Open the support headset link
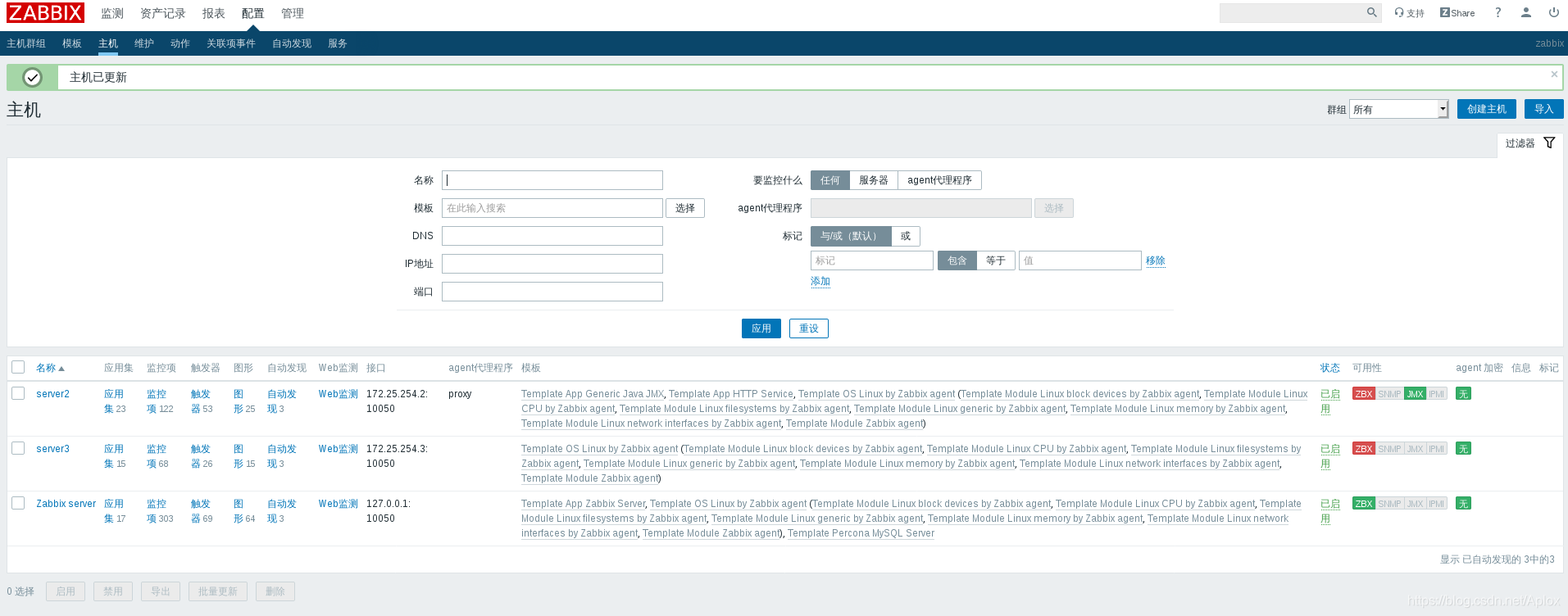1568x616 pixels. click(1409, 13)
